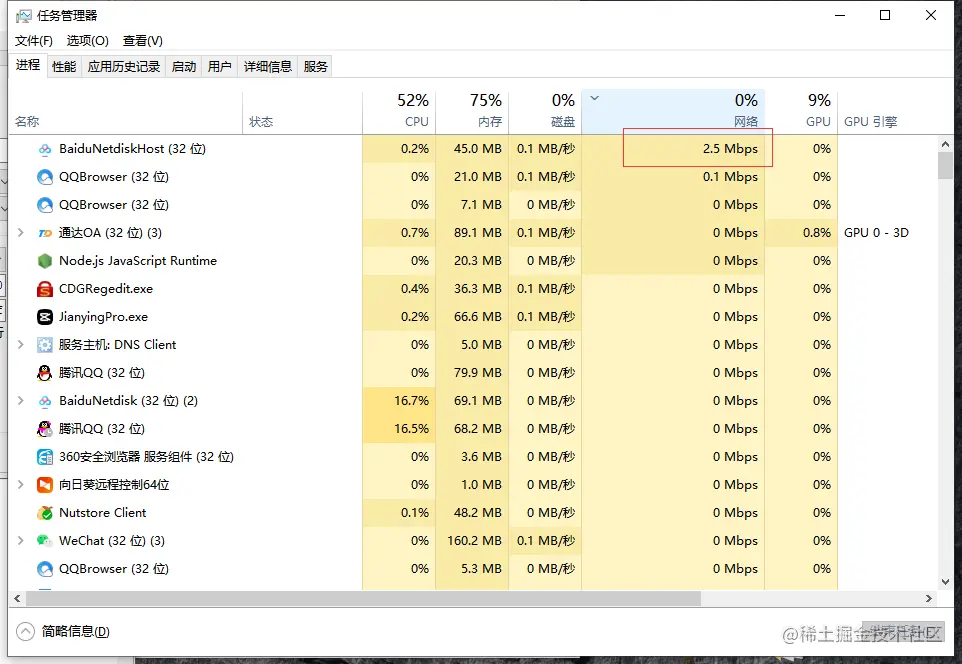Maximize the Task Manager window
This screenshot has height=664, width=962.
[885, 15]
